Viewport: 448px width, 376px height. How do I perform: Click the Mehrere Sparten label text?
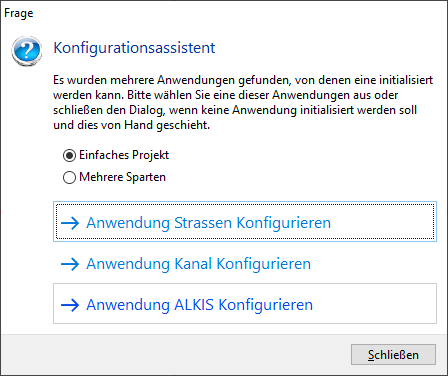[122, 177]
